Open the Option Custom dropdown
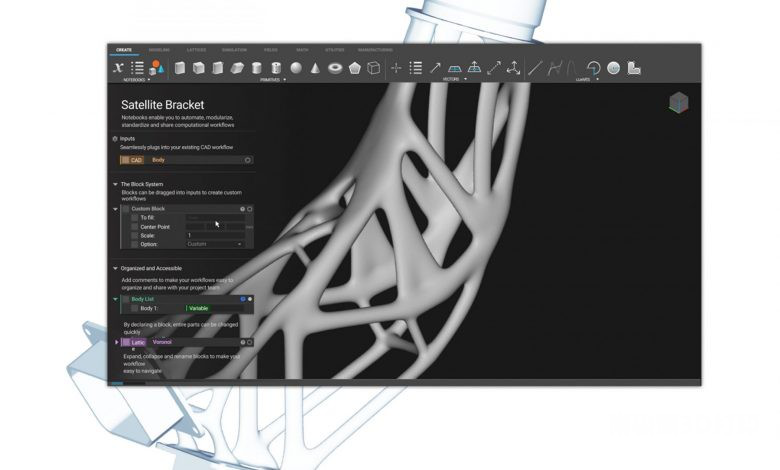The image size is (780, 470). coord(215,244)
